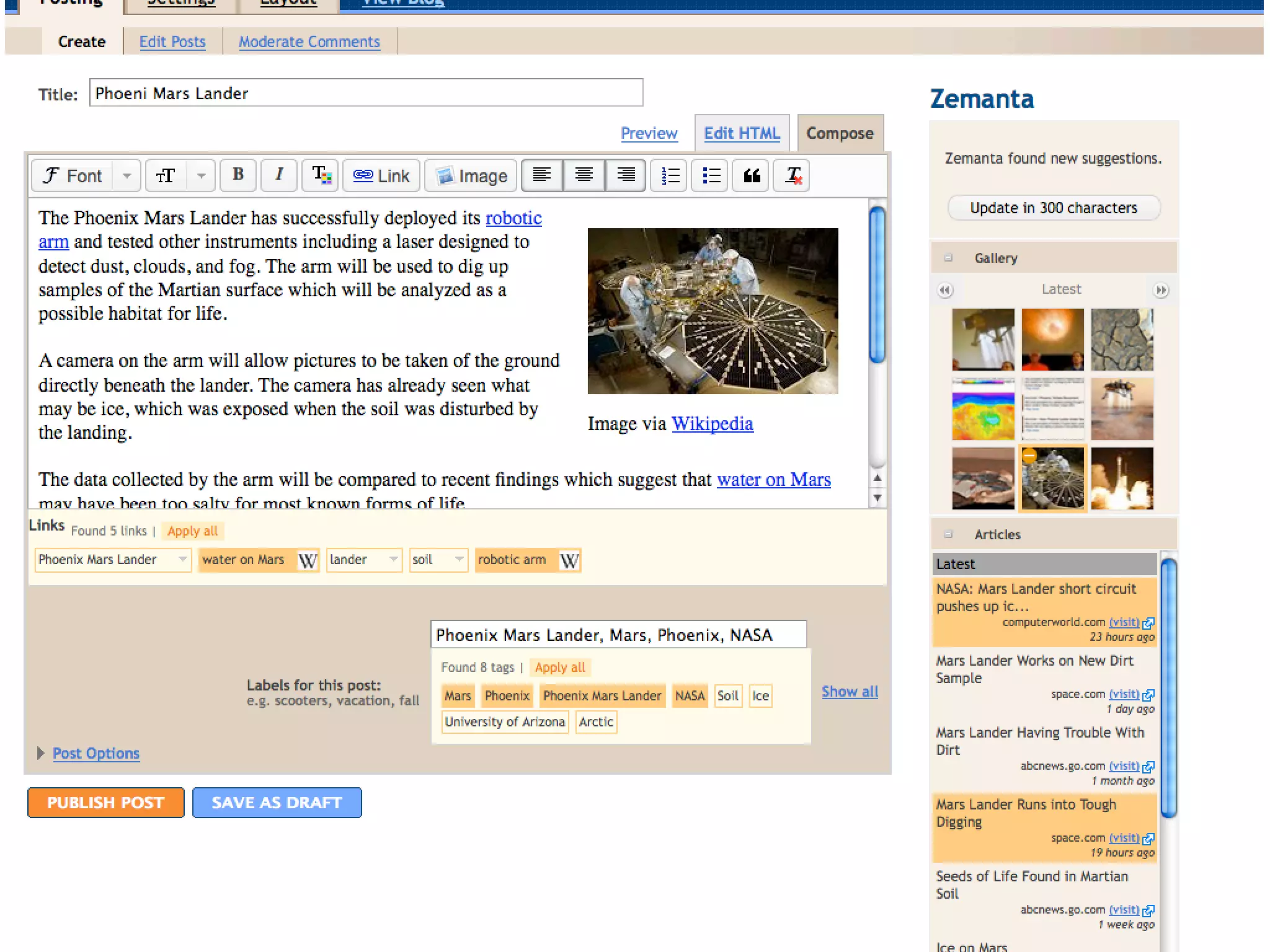Click the articles list scrollbar thumb

1168,688
